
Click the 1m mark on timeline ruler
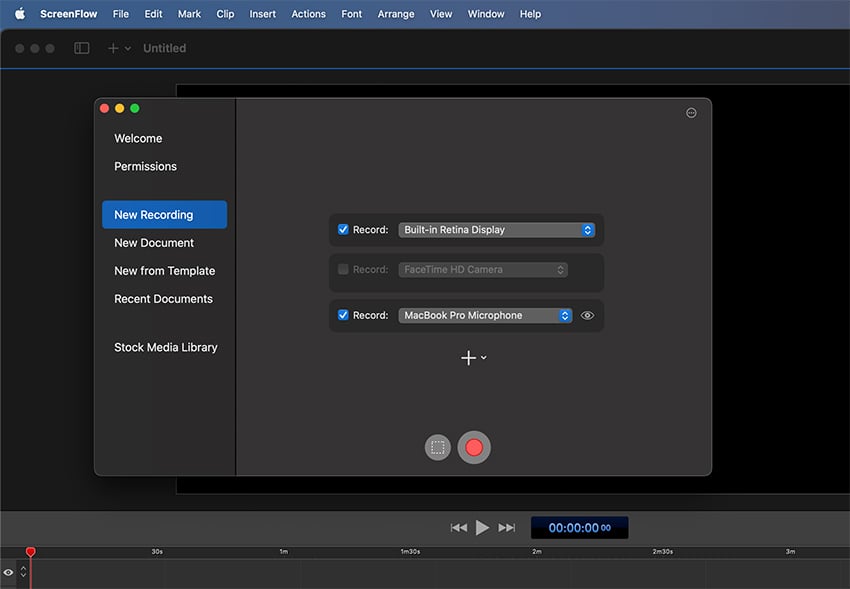pos(284,552)
